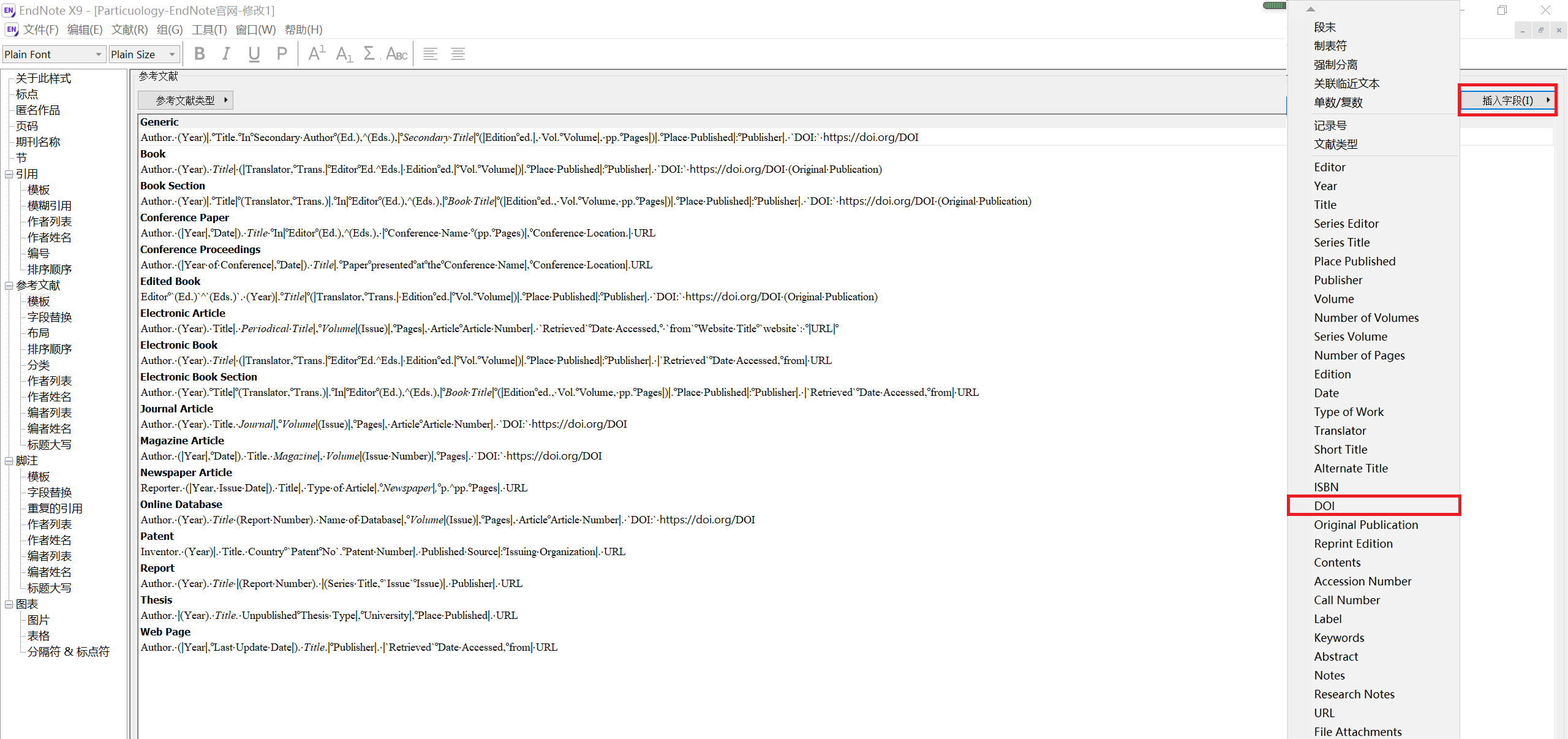Click the EndNote app icon in title bar
The height and width of the screenshot is (739, 1568).
point(9,10)
